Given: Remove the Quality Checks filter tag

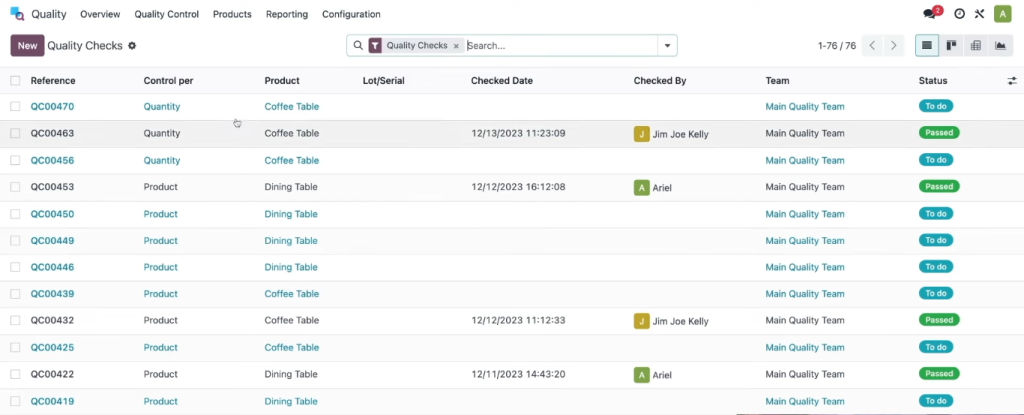Looking at the screenshot, I should coord(456,46).
